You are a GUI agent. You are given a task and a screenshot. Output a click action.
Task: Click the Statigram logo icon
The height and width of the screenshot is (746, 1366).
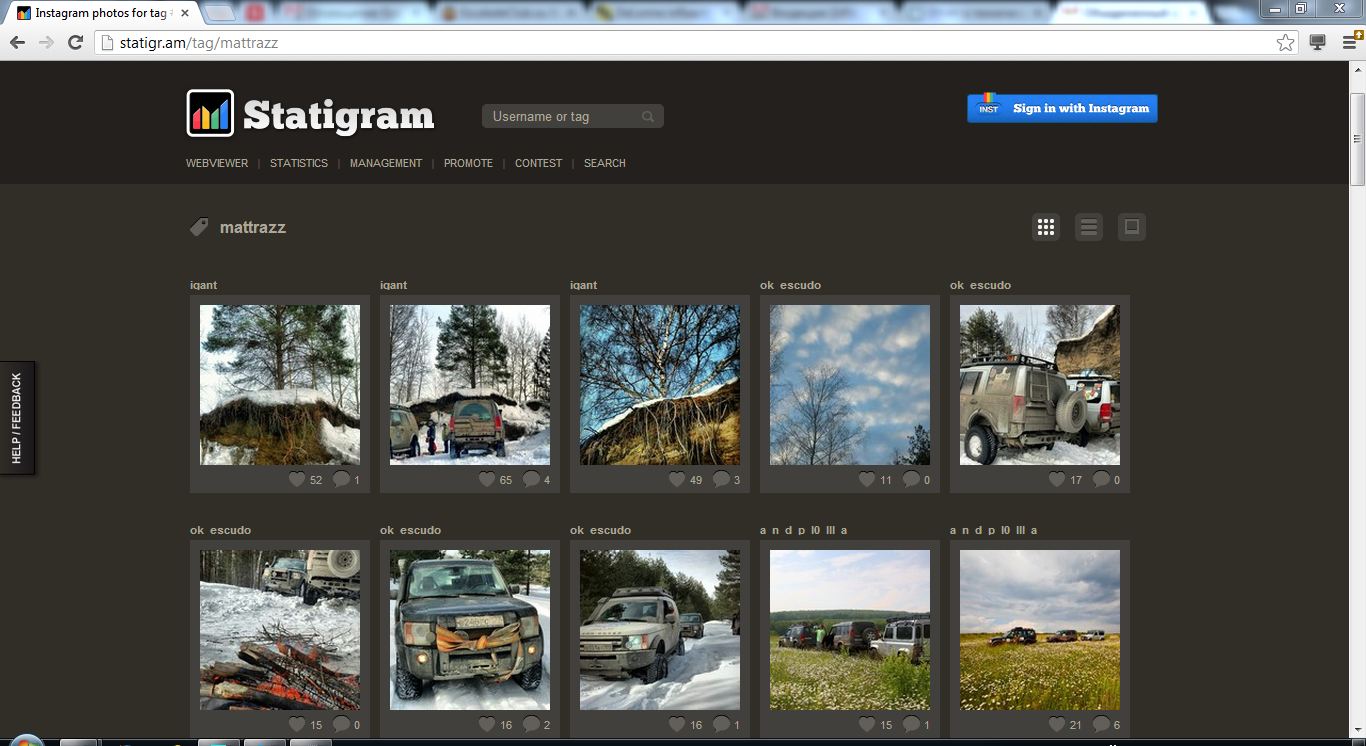click(210, 113)
